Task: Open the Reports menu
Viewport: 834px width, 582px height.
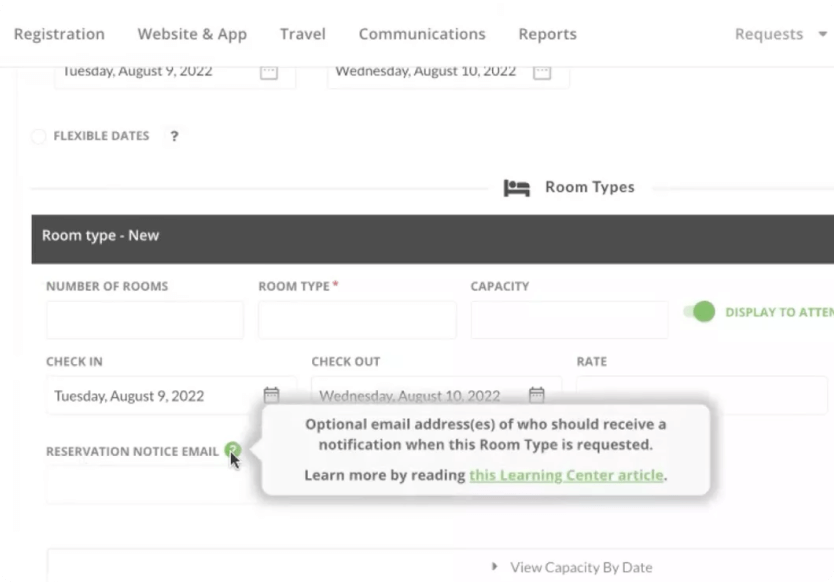Action: (x=547, y=34)
